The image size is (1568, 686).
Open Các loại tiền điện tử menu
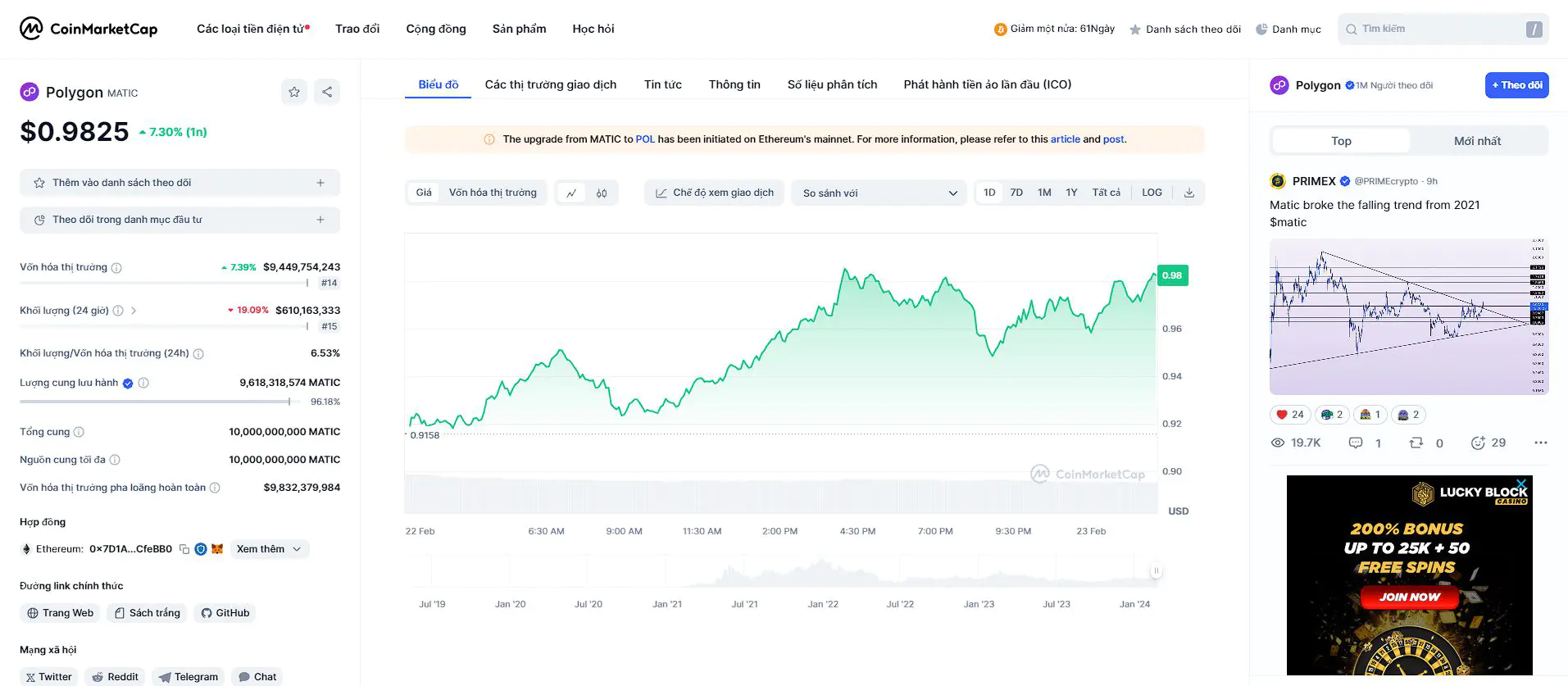pyautogui.click(x=252, y=29)
